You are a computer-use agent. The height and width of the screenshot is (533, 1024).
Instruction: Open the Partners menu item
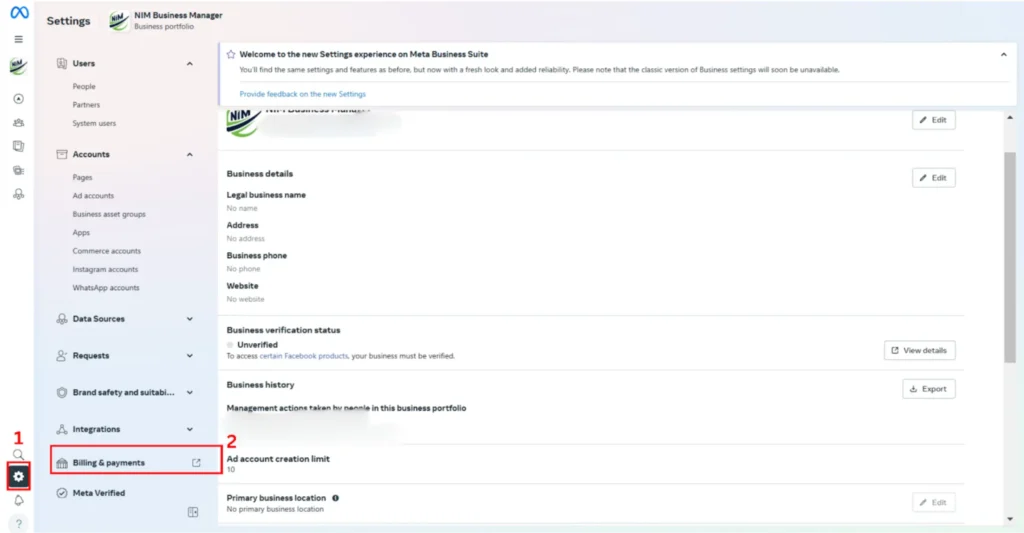point(86,105)
